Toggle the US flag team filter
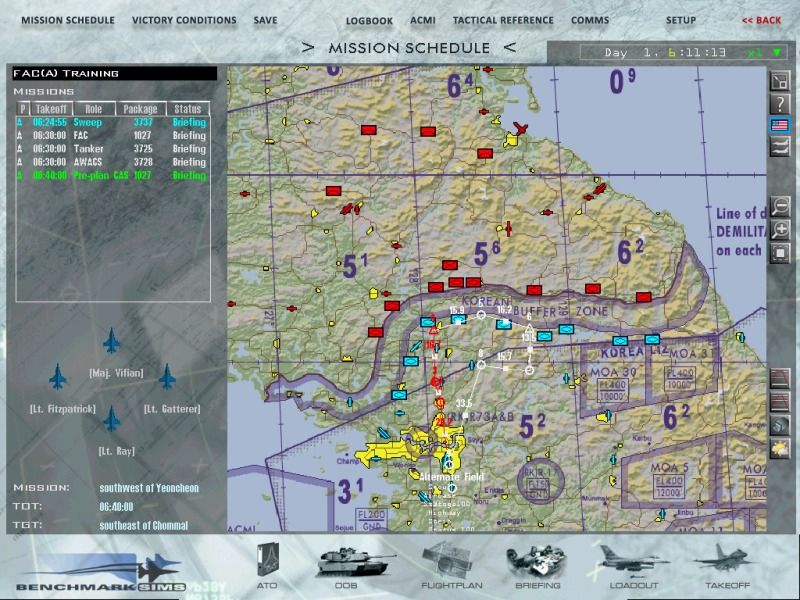This screenshot has width=800, height=600. pyautogui.click(x=780, y=125)
